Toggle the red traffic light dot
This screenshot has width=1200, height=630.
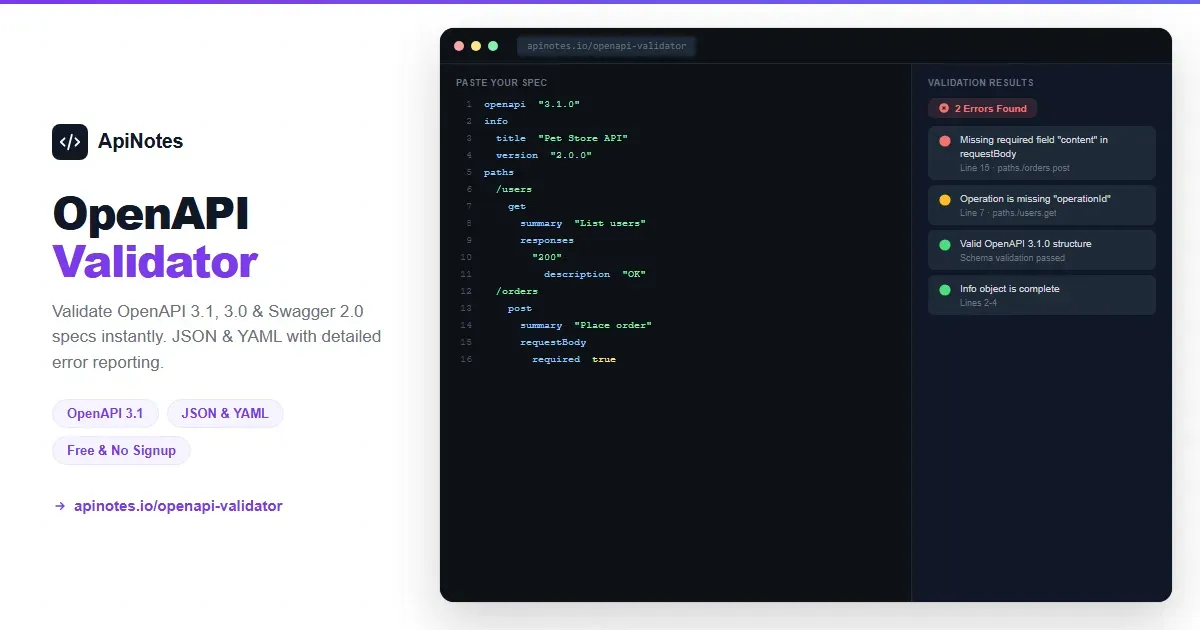[458, 46]
